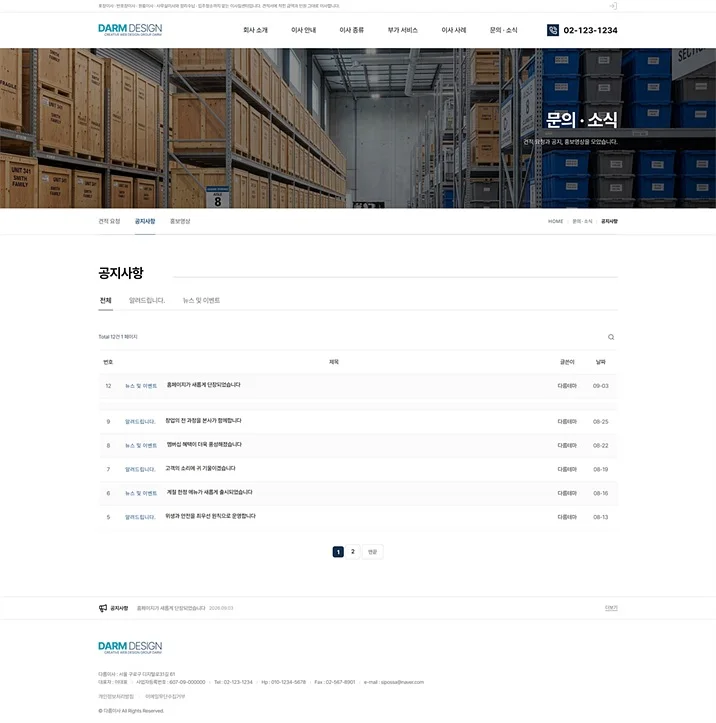The width and height of the screenshot is (716, 723).
Task: Click the DARM DESIGN footer logo
Action: point(130,647)
